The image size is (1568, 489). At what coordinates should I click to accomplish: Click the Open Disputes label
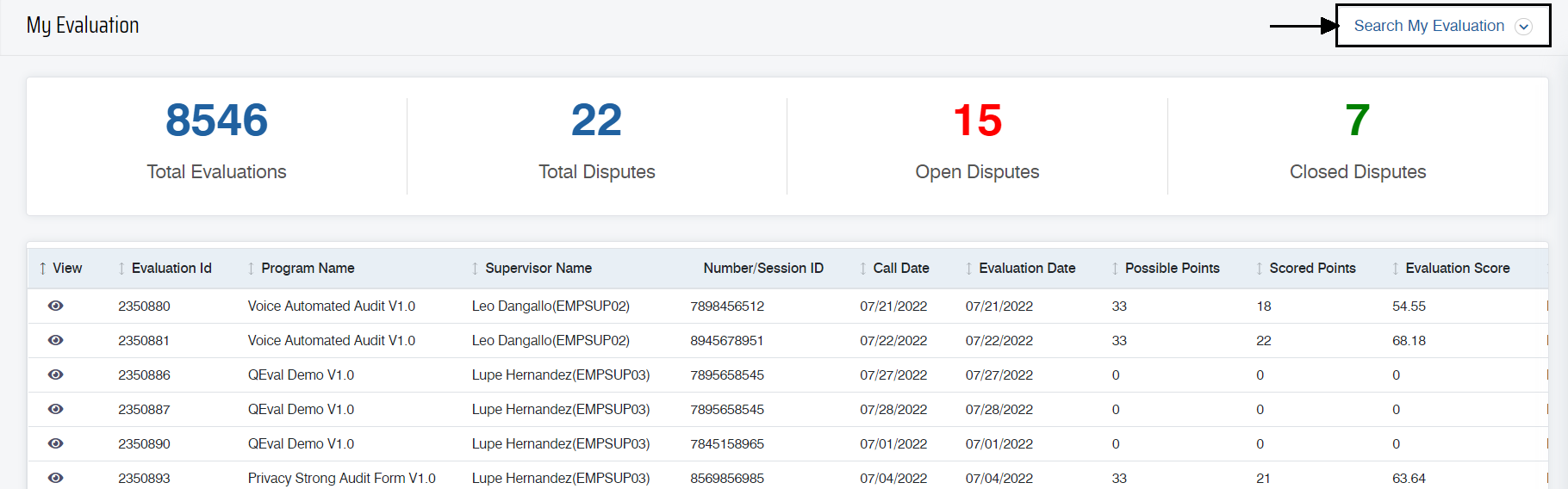(x=977, y=172)
